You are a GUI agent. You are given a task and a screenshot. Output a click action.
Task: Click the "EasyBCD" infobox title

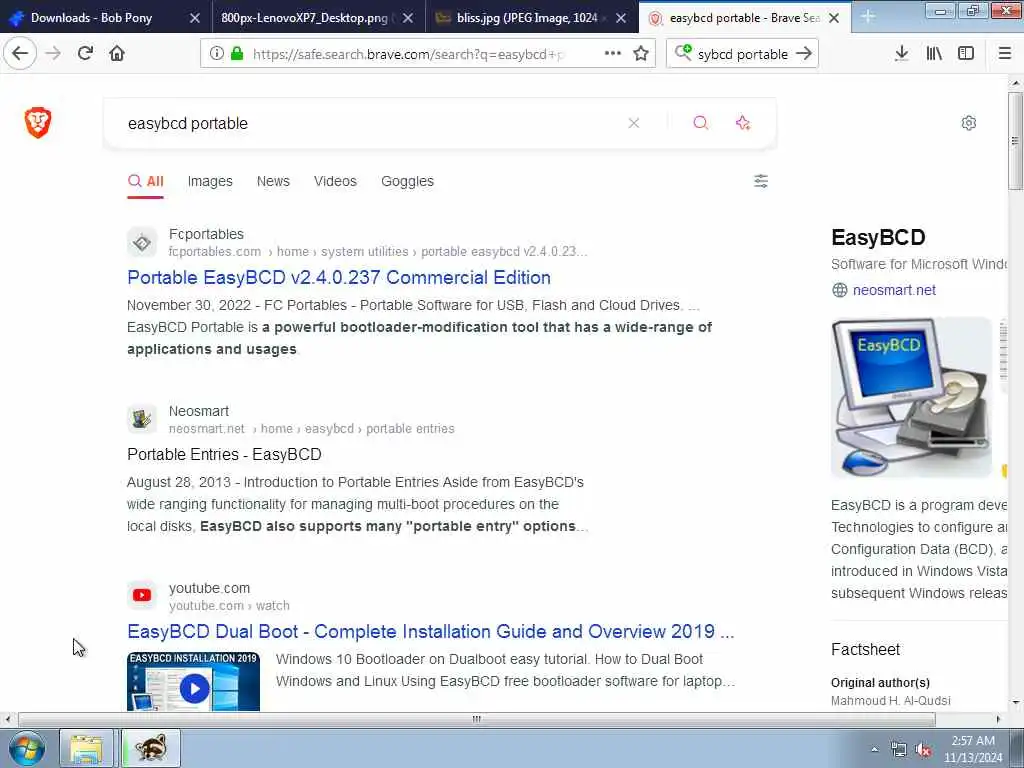pos(878,237)
